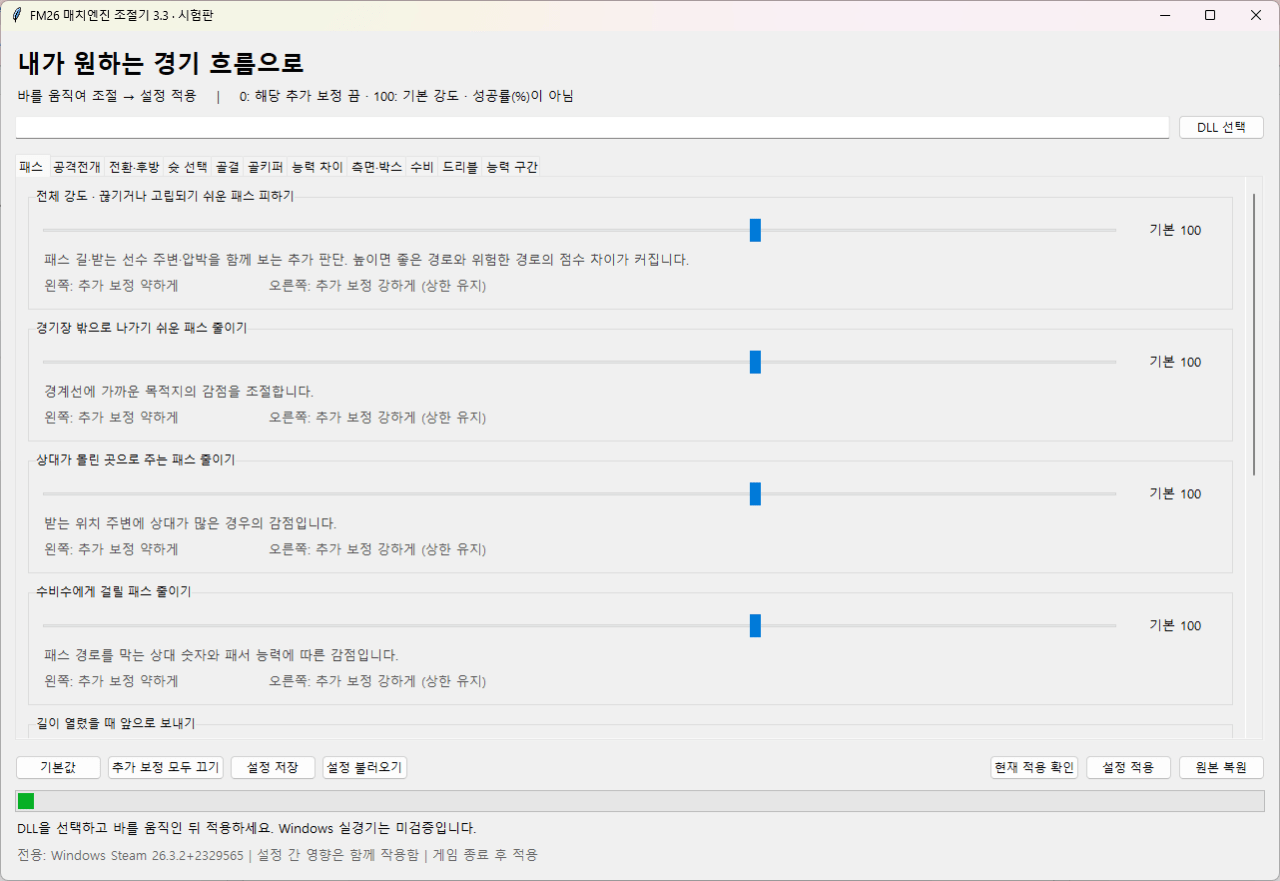This screenshot has height=881, width=1280.
Task: Select the 골결 tab
Action: pos(228,167)
